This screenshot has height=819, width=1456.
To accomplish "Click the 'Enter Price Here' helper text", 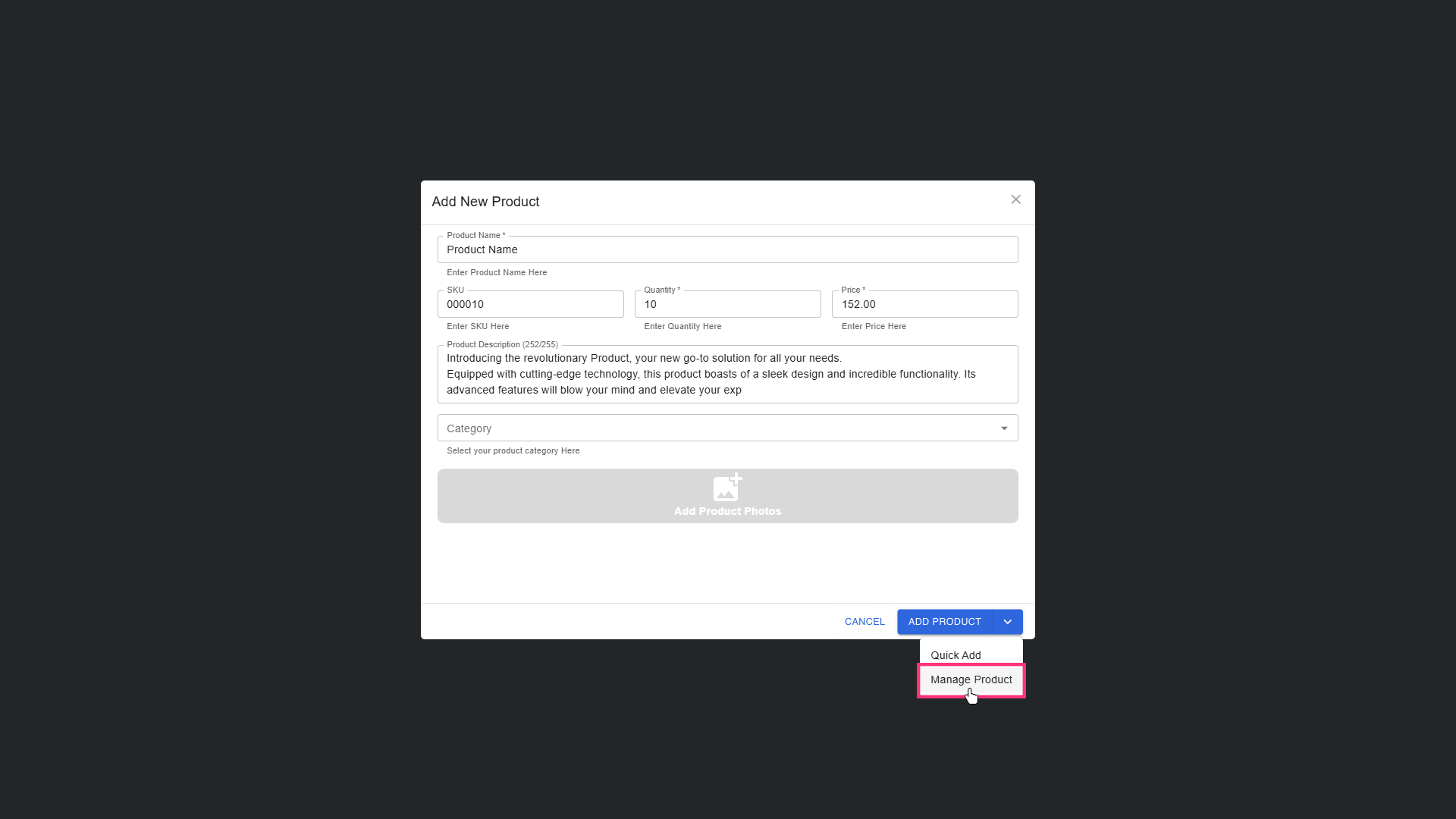I will pos(873,326).
